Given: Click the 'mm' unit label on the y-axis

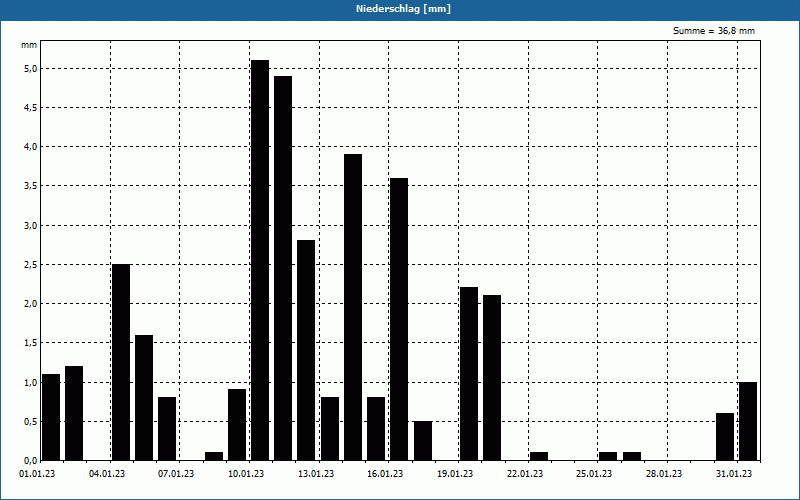Looking at the screenshot, I should pyautogui.click(x=29, y=45).
